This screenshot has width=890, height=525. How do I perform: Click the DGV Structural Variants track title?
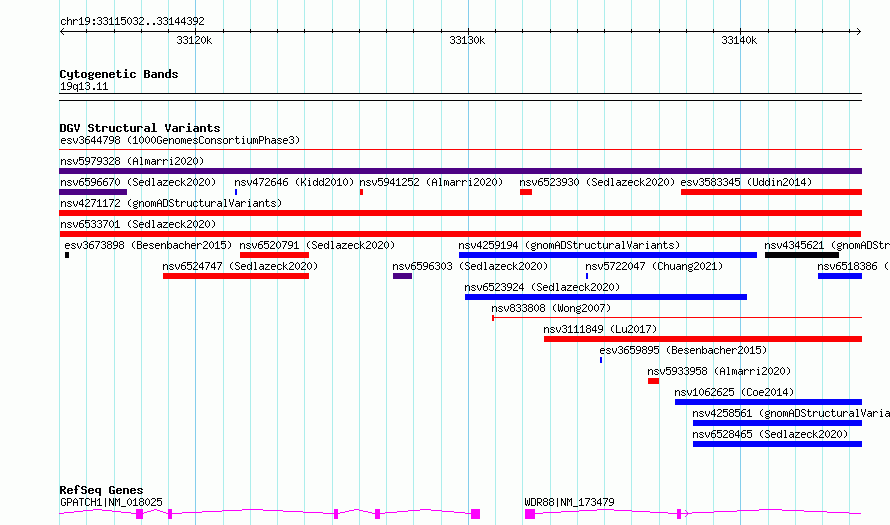[x=140, y=128]
